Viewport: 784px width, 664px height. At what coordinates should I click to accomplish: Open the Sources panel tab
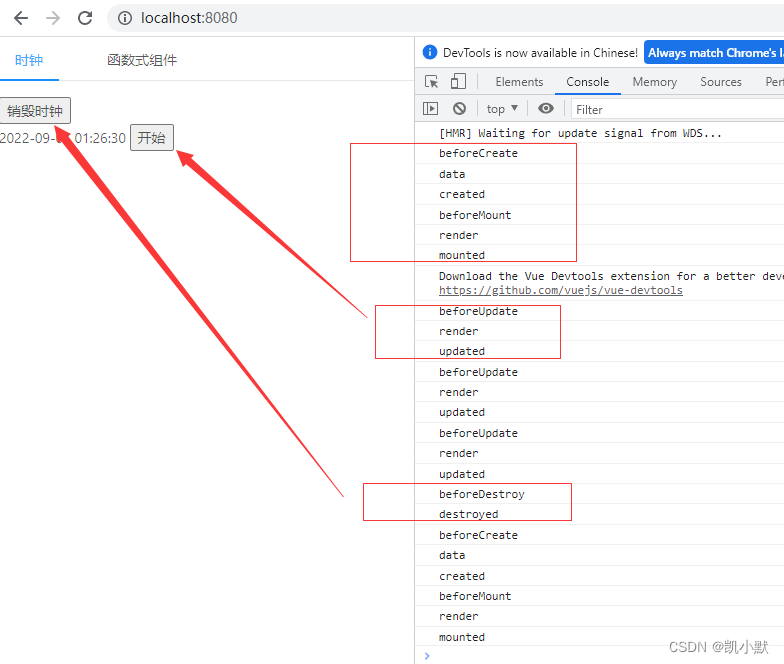point(720,82)
